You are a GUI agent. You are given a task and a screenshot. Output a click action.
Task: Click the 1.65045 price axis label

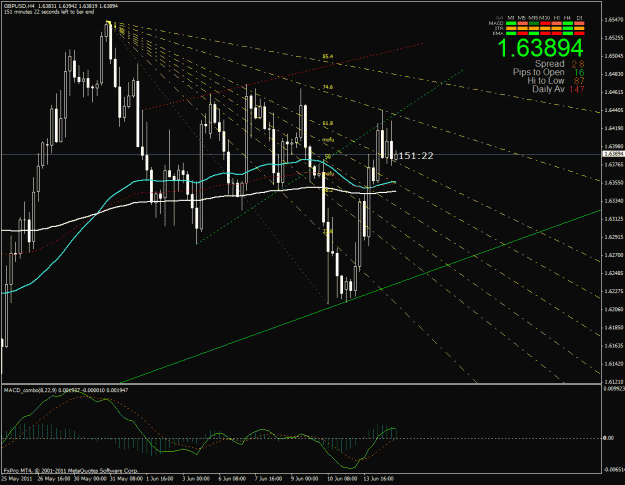click(614, 56)
